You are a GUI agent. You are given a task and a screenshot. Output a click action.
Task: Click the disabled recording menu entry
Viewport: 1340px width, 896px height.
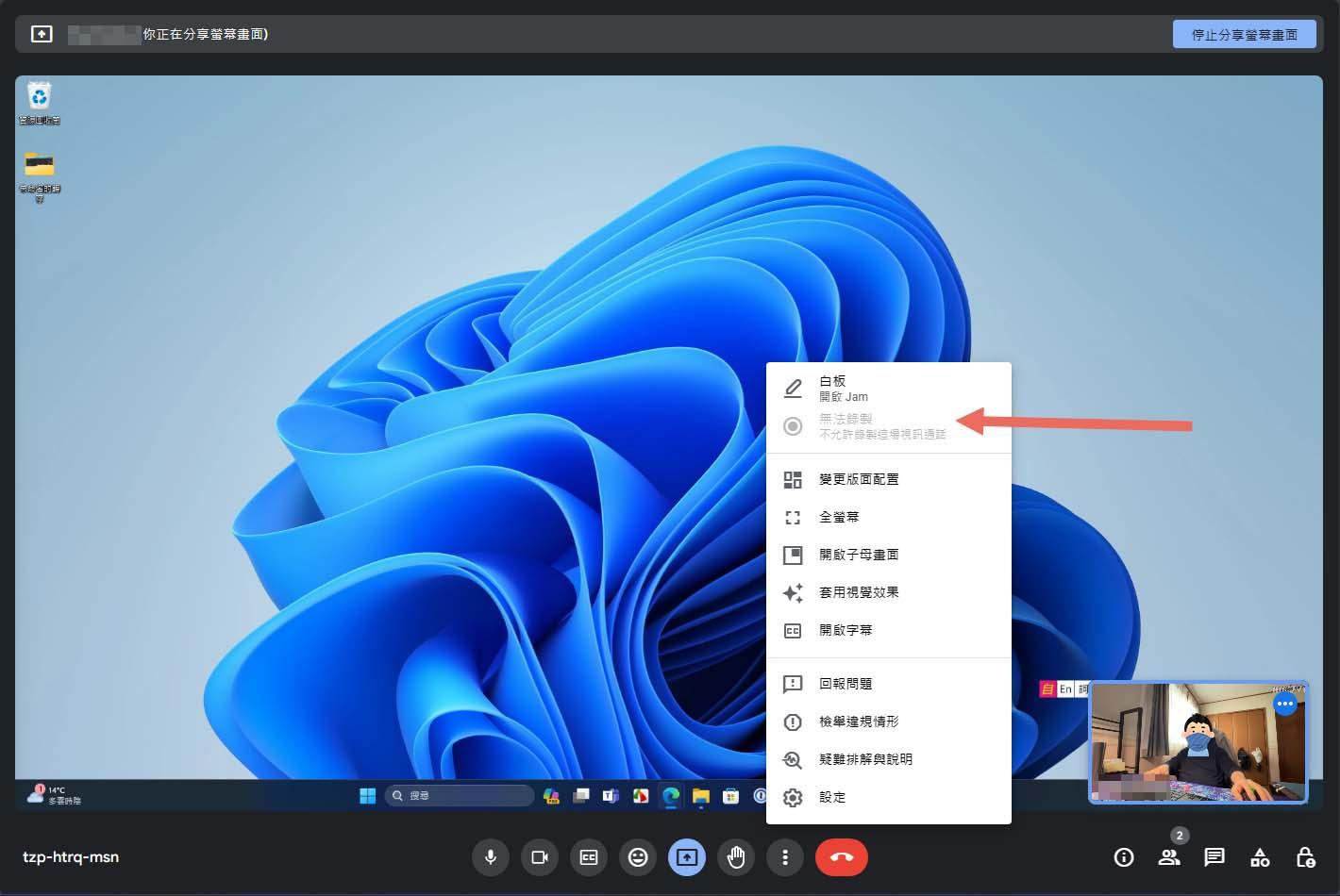coord(889,426)
